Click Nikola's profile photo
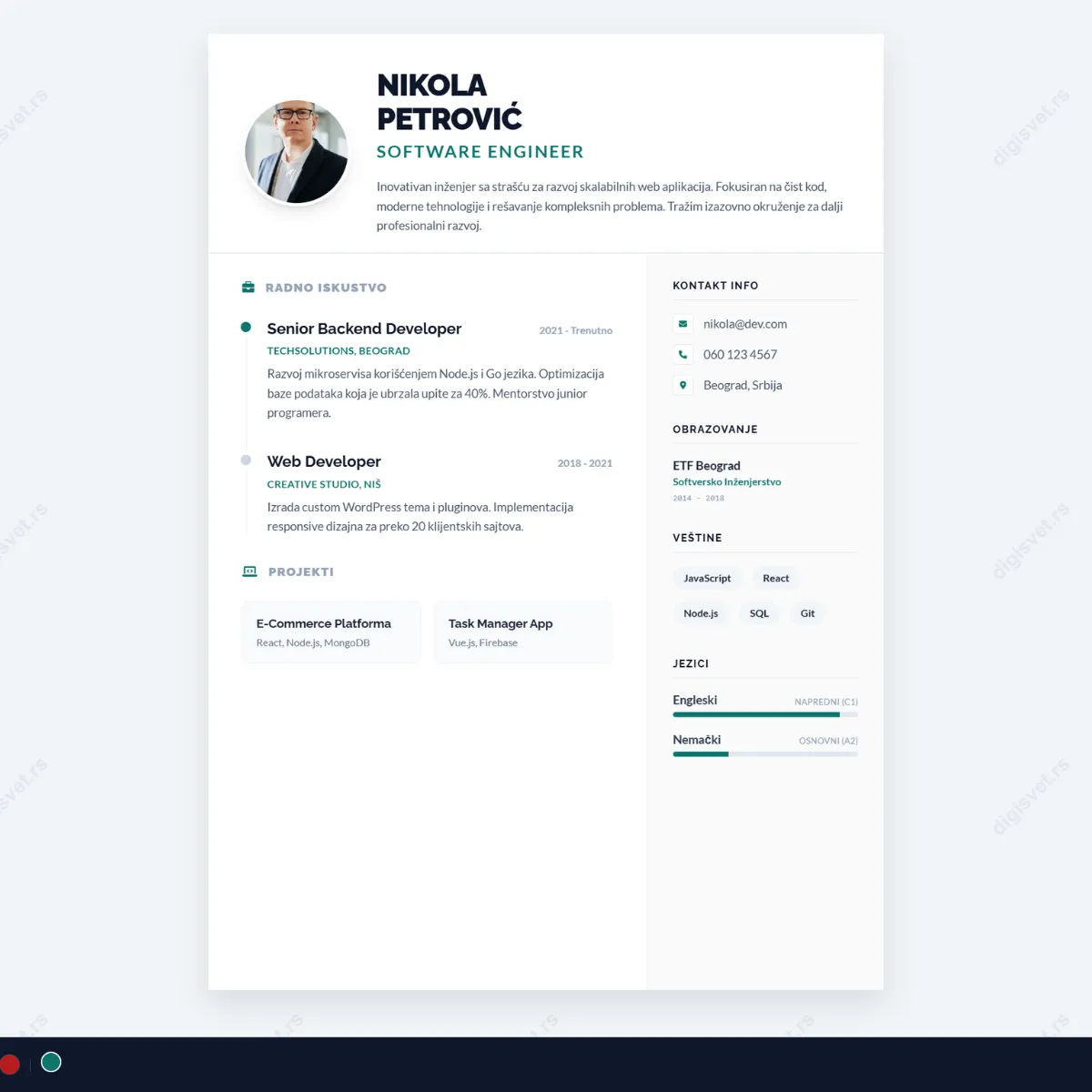Image resolution: width=1092 pixels, height=1092 pixels. click(295, 151)
